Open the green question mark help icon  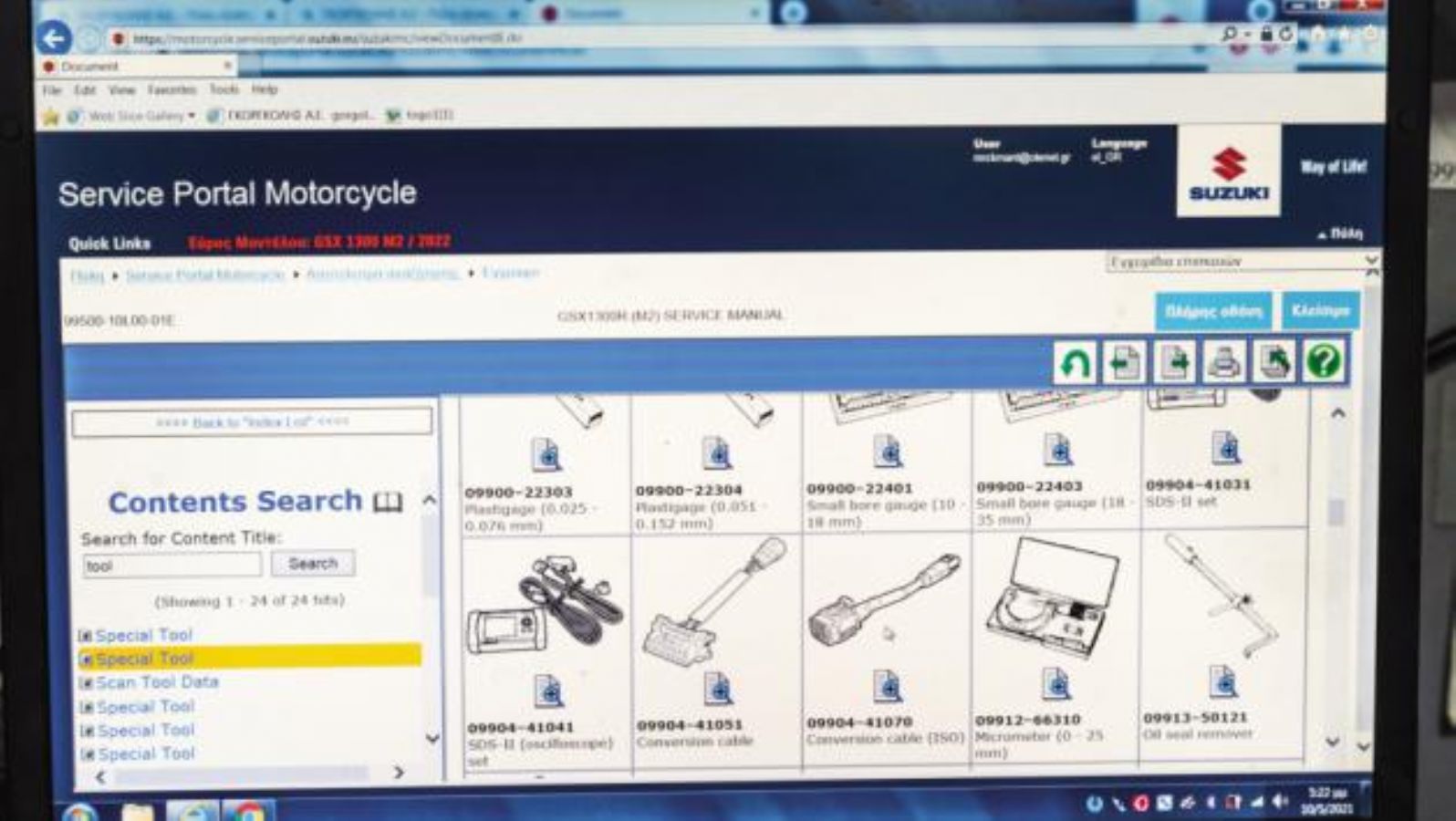(x=1324, y=362)
